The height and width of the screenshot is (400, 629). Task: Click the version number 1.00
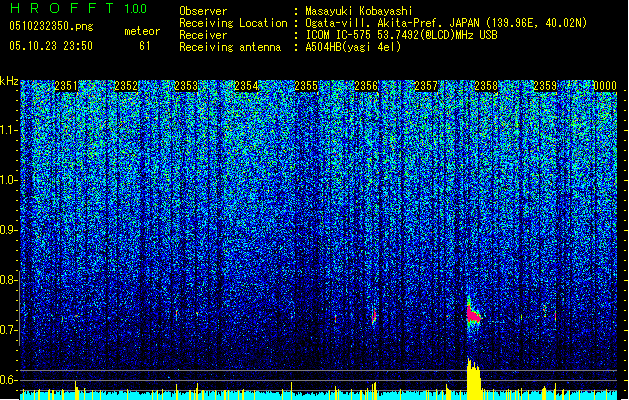(x=136, y=9)
